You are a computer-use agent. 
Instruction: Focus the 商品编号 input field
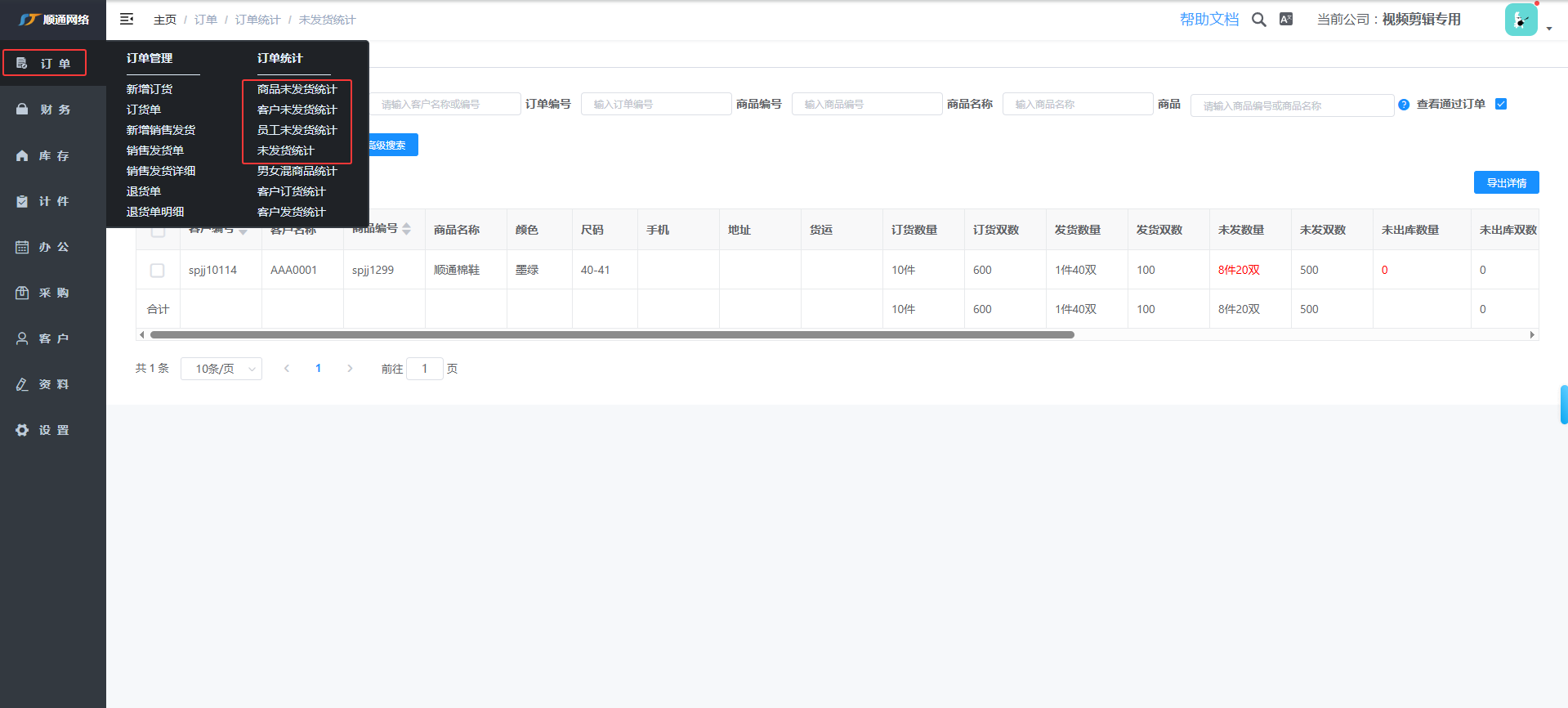click(867, 104)
